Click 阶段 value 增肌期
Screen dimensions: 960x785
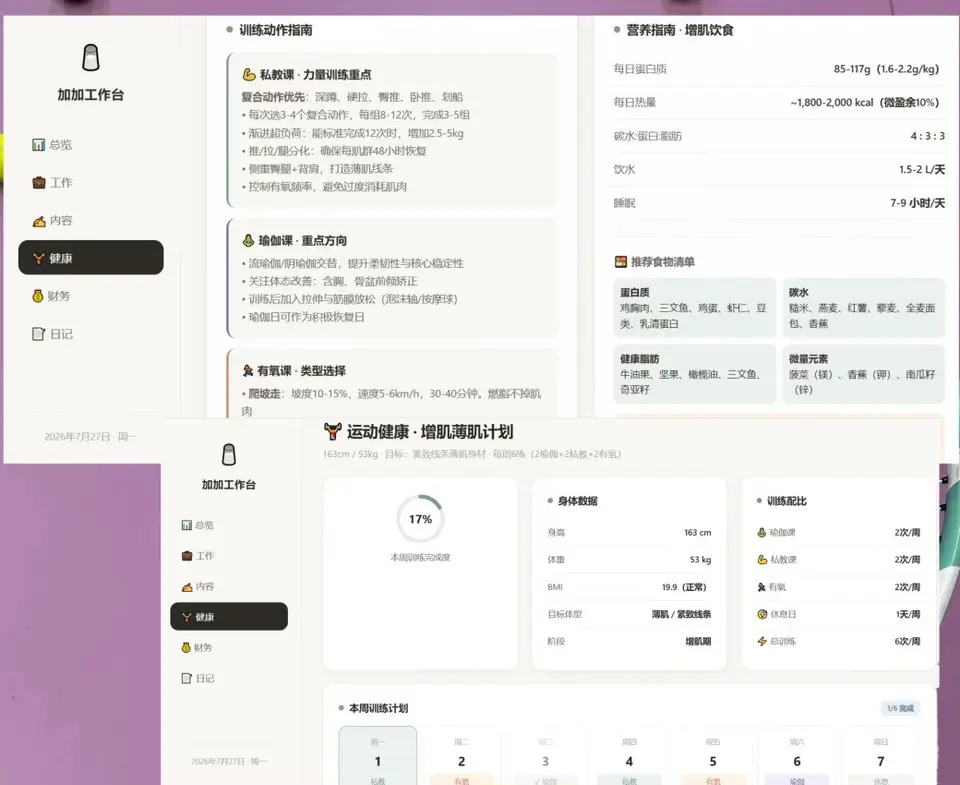tap(698, 641)
